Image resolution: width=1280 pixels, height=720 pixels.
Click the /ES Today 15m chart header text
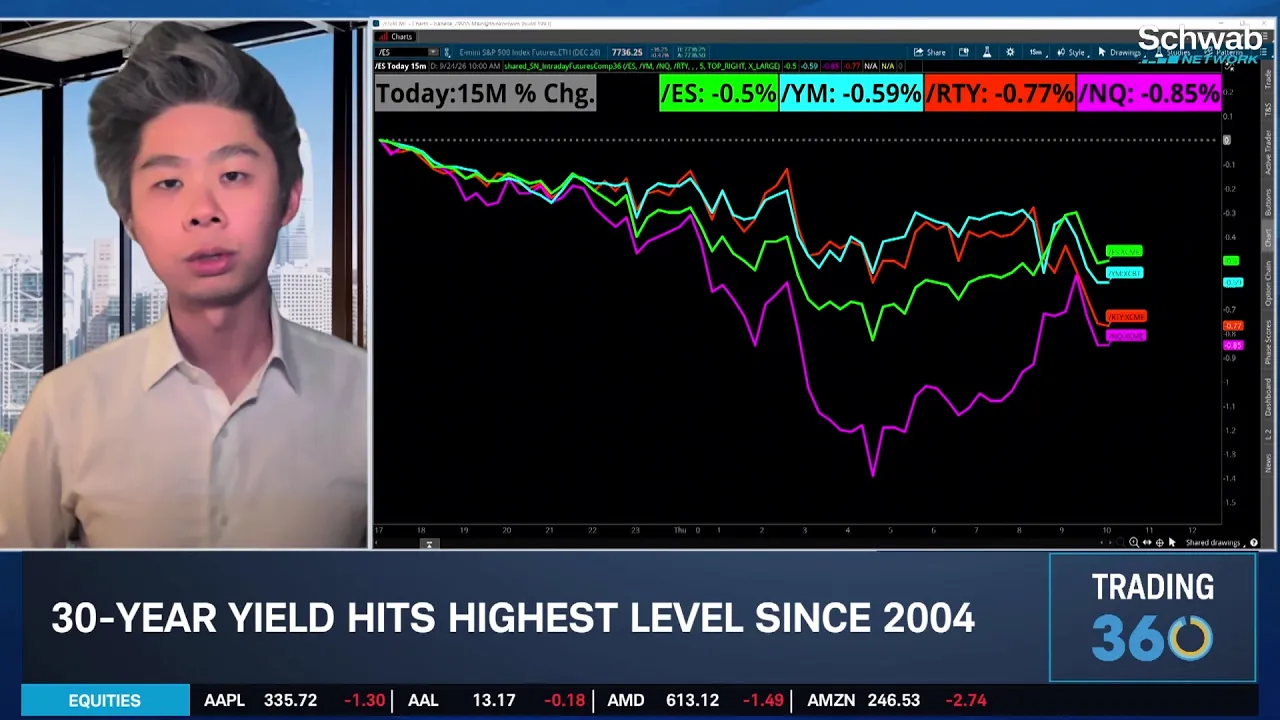click(x=401, y=66)
